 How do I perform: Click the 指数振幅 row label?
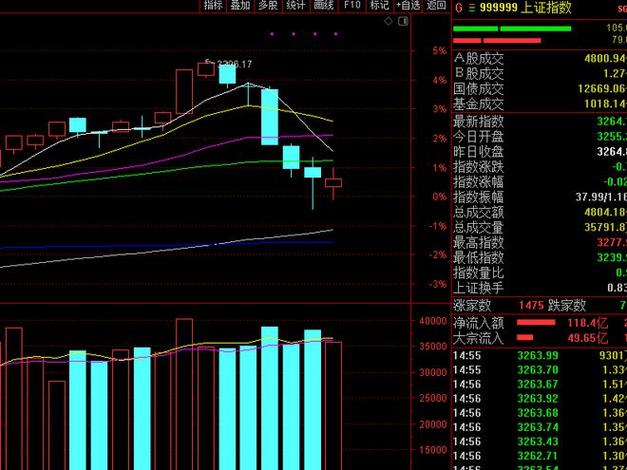coord(478,197)
